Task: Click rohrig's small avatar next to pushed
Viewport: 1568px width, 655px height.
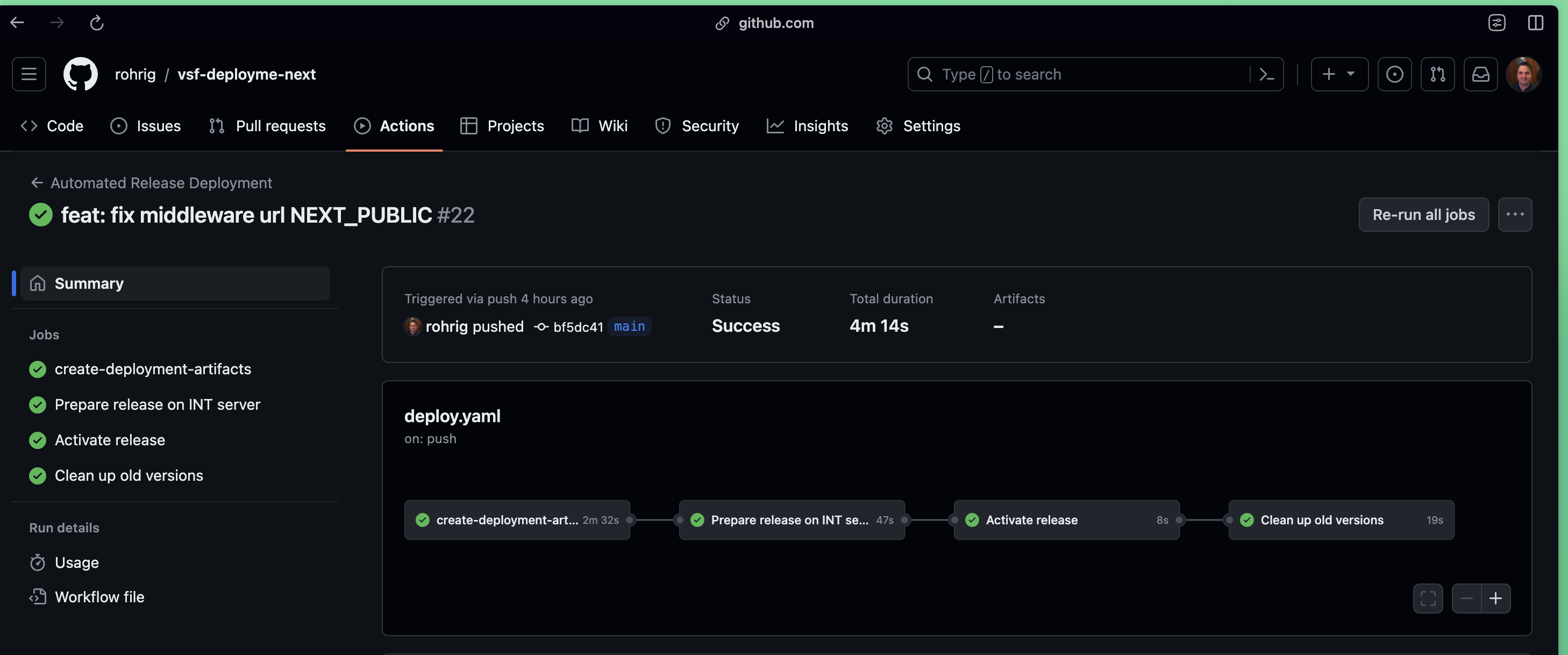Action: [x=412, y=326]
